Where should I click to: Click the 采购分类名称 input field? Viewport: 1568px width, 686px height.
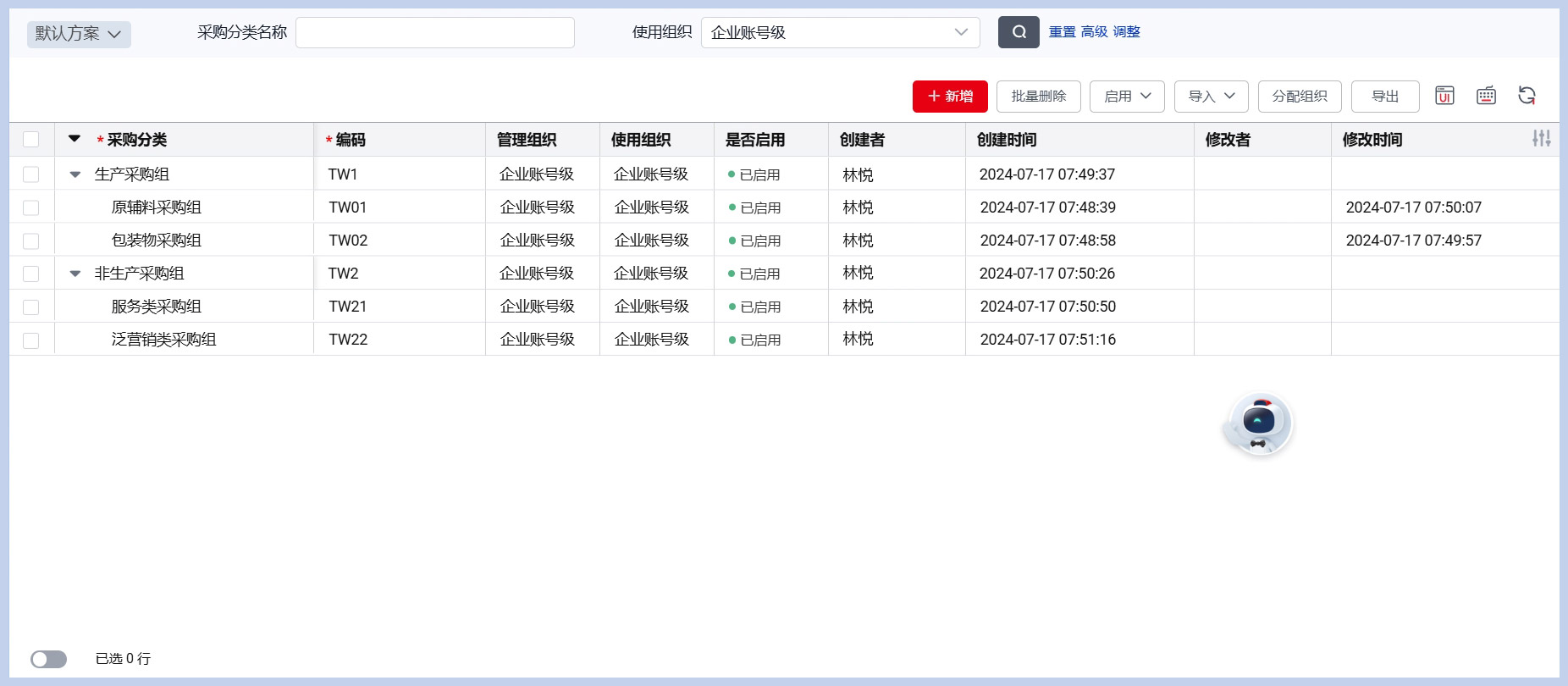[x=435, y=32]
